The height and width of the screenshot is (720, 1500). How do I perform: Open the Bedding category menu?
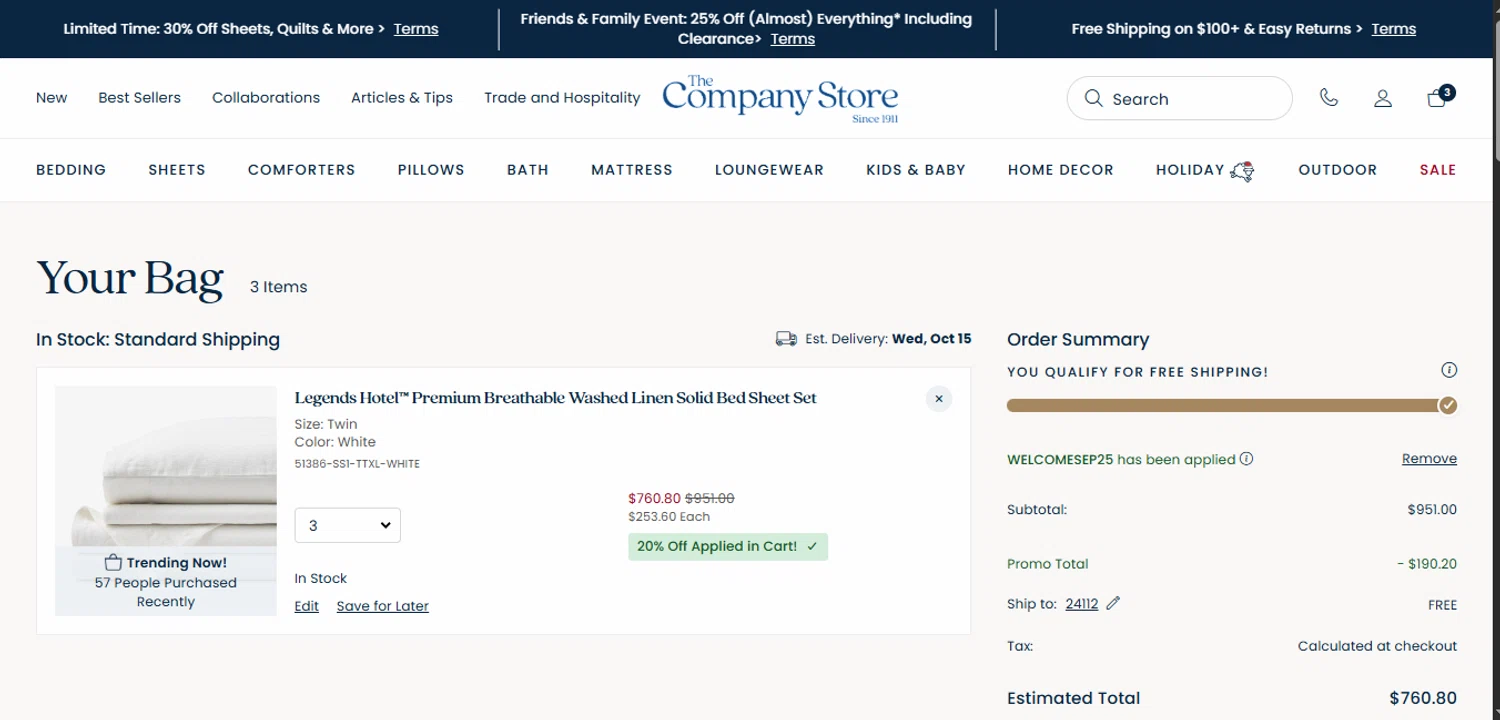71,170
